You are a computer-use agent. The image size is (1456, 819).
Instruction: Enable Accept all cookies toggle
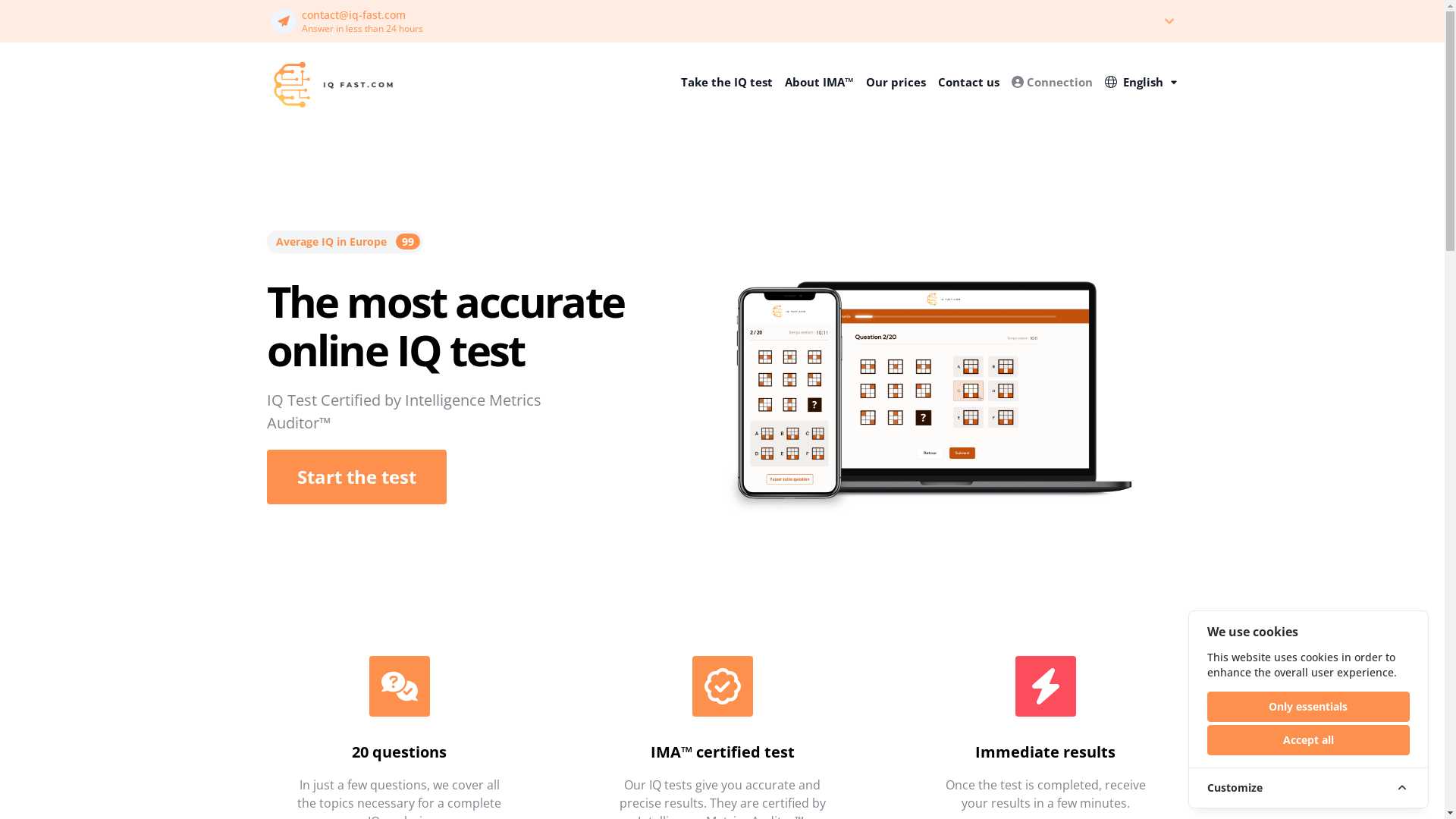1308,740
